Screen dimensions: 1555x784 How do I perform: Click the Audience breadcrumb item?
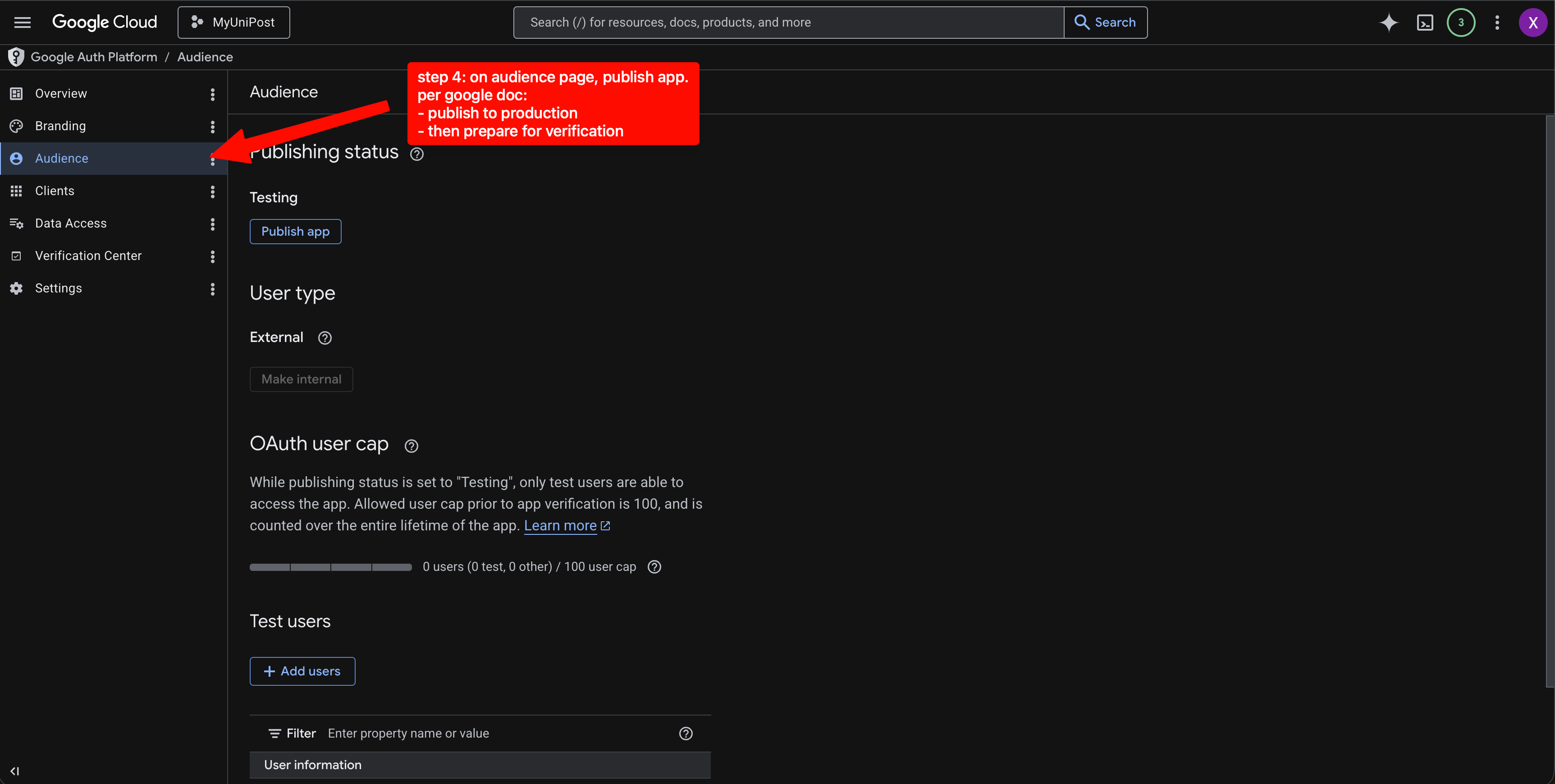coord(205,57)
